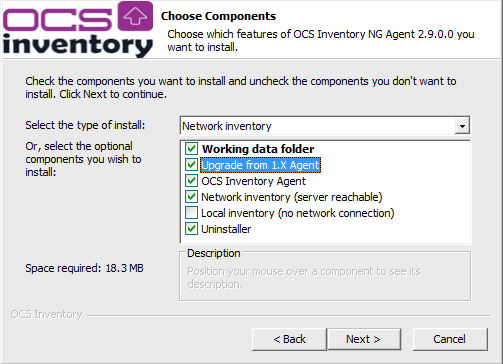Select the Local inventory list entry

pos(298,213)
